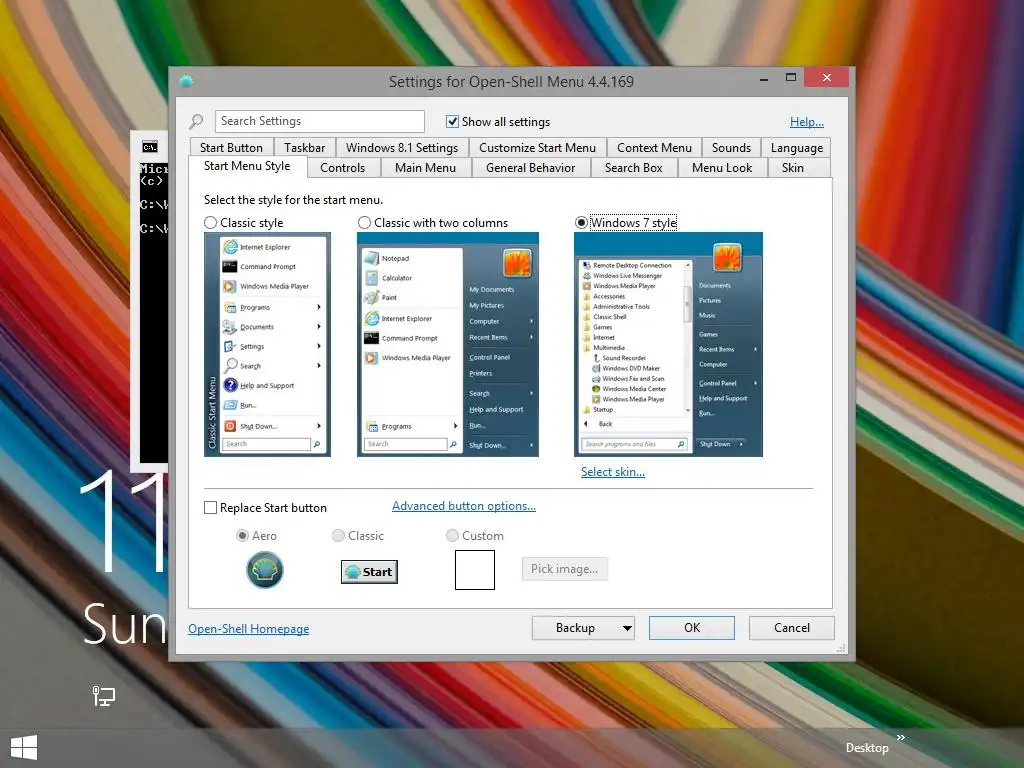
Task: Switch to the Main Menu tab
Action: point(425,168)
